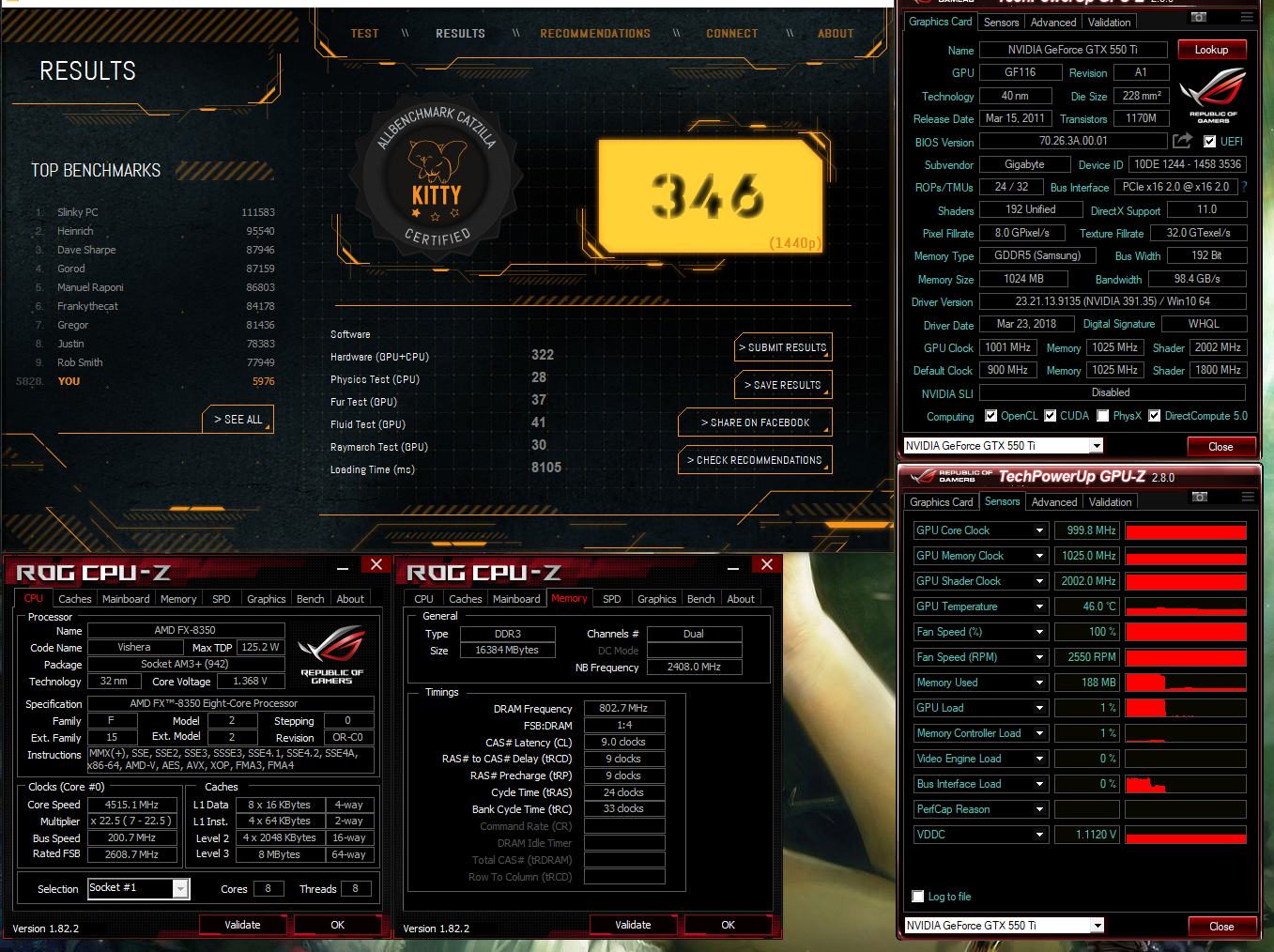Open GPU selector dropdown in Sensors window

pyautogui.click(x=1097, y=926)
